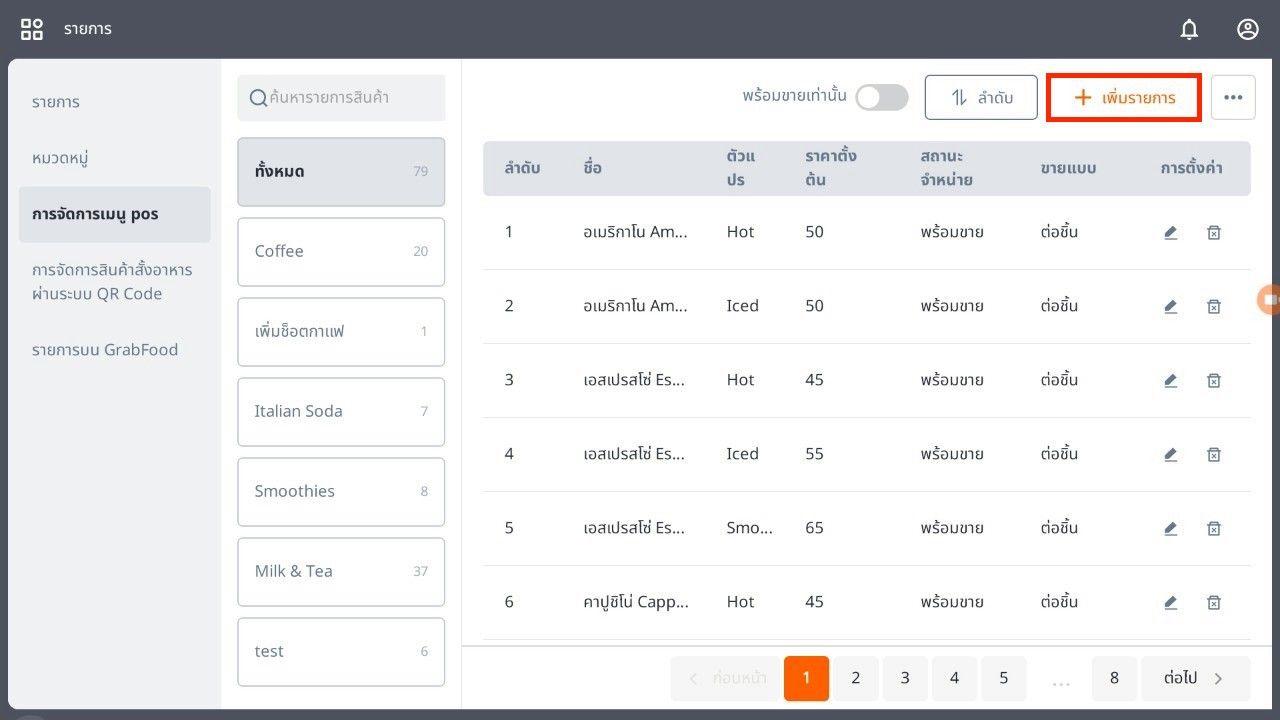This screenshot has width=1280, height=720.
Task: Open รายการบน GrabFood sidebar item
Action: (x=104, y=350)
